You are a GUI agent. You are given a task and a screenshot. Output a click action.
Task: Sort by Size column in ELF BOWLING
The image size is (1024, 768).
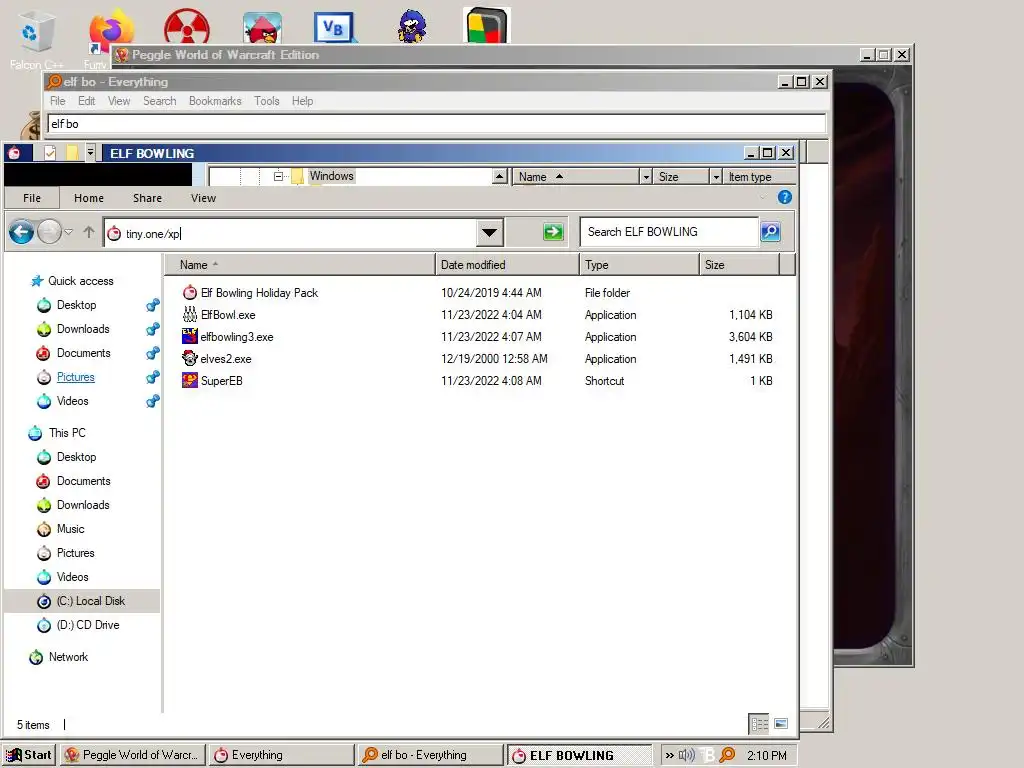click(x=739, y=264)
